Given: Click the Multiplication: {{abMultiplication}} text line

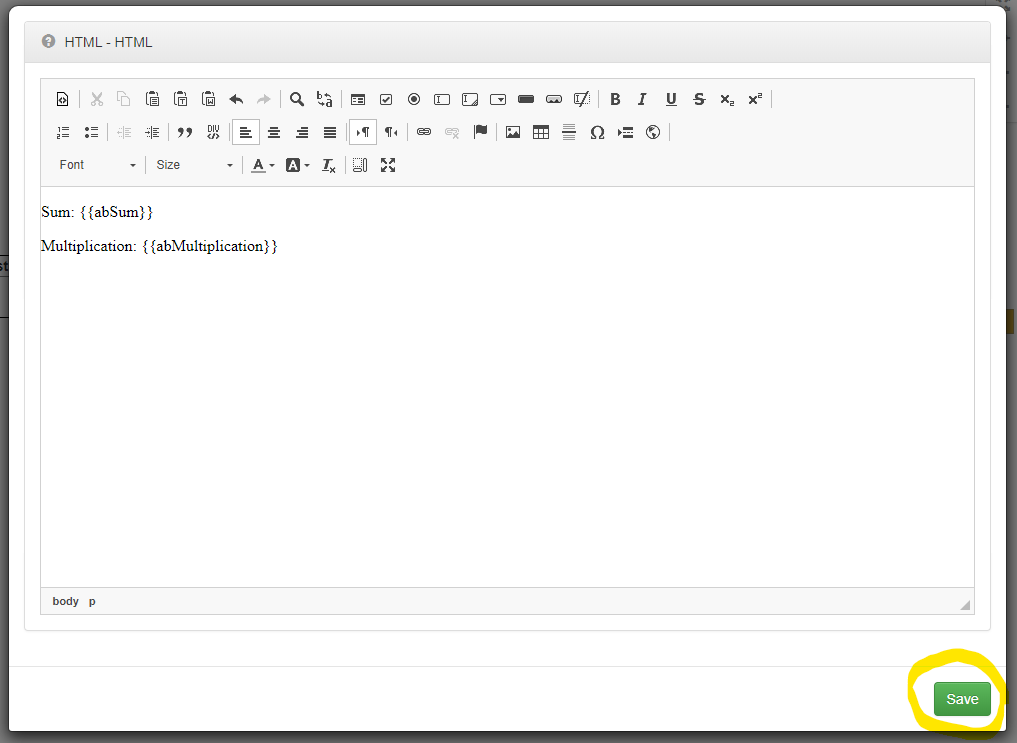Looking at the screenshot, I should (159, 246).
